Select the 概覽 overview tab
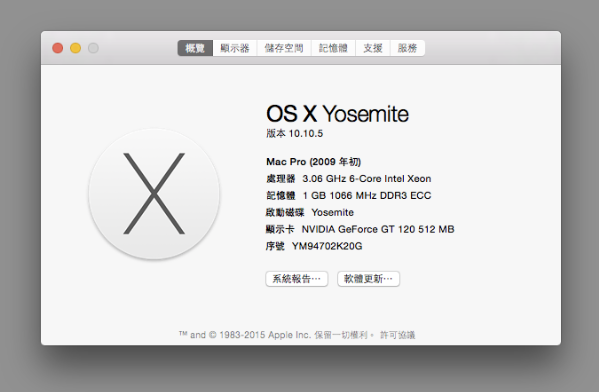This screenshot has width=599, height=392. [195, 48]
